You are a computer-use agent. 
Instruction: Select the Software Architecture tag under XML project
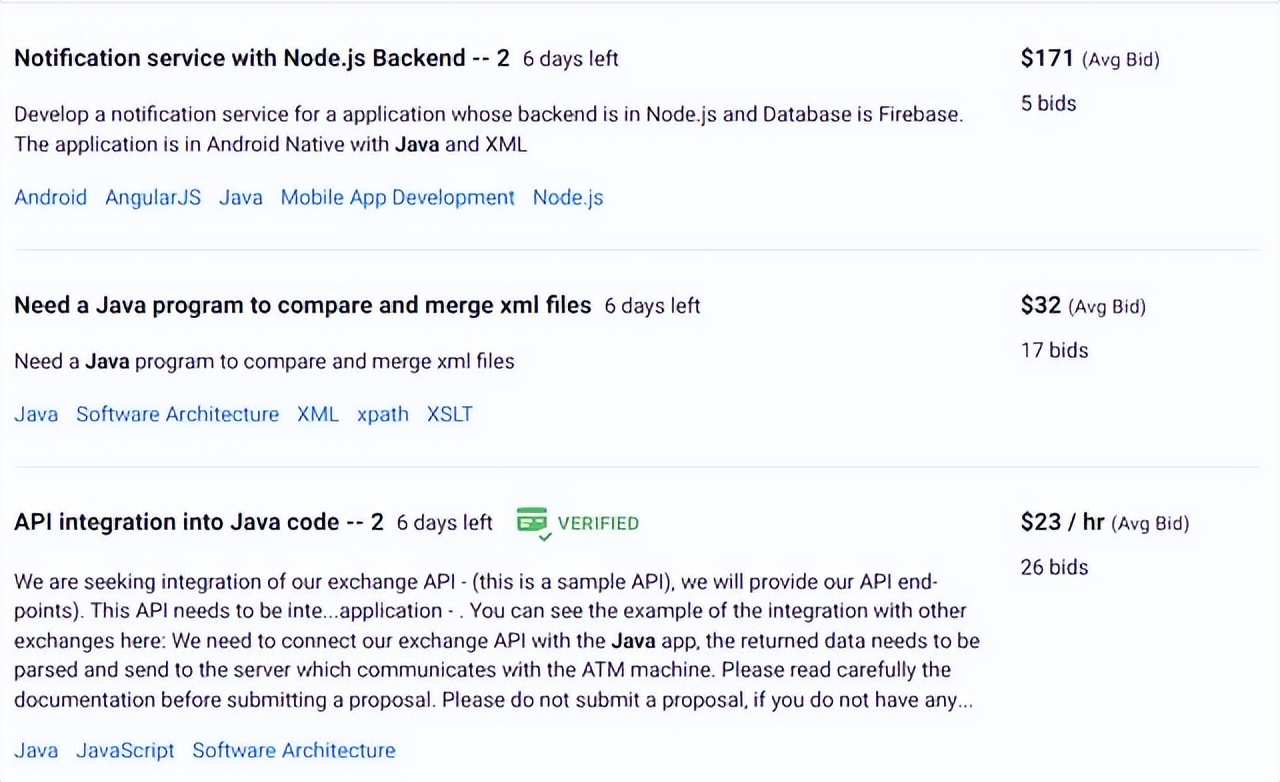tap(177, 414)
